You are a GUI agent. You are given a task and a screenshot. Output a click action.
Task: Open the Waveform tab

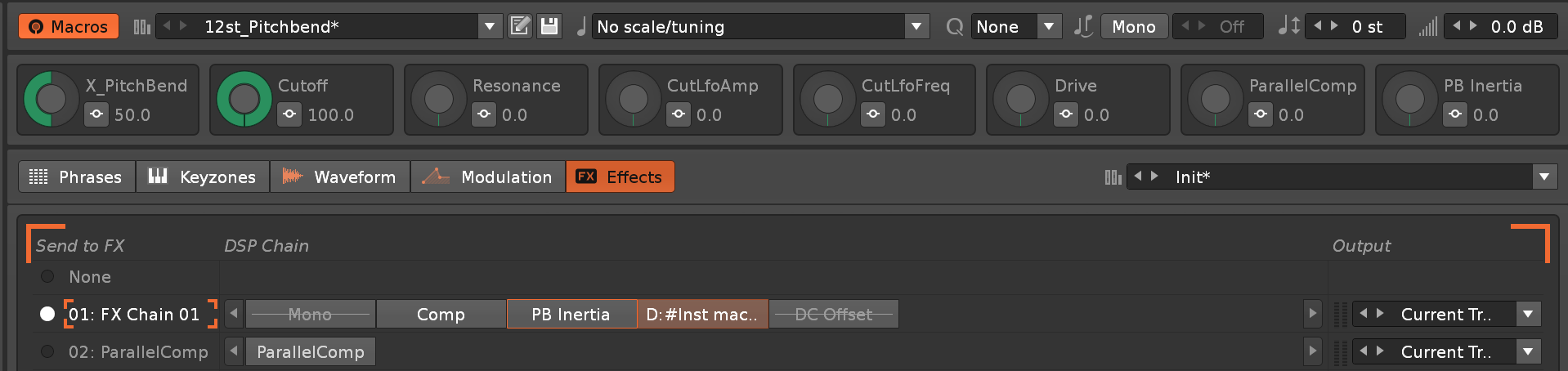coord(340,177)
